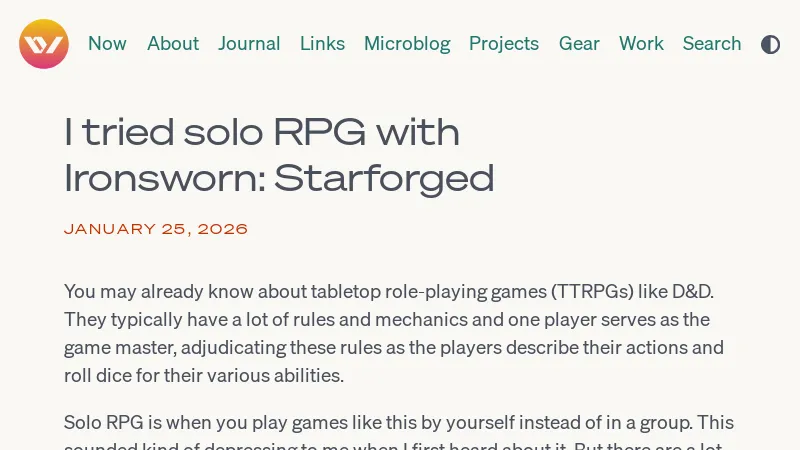Click the word "D&D" in the first paragraph
This screenshot has width=800, height=450.
coord(692,292)
